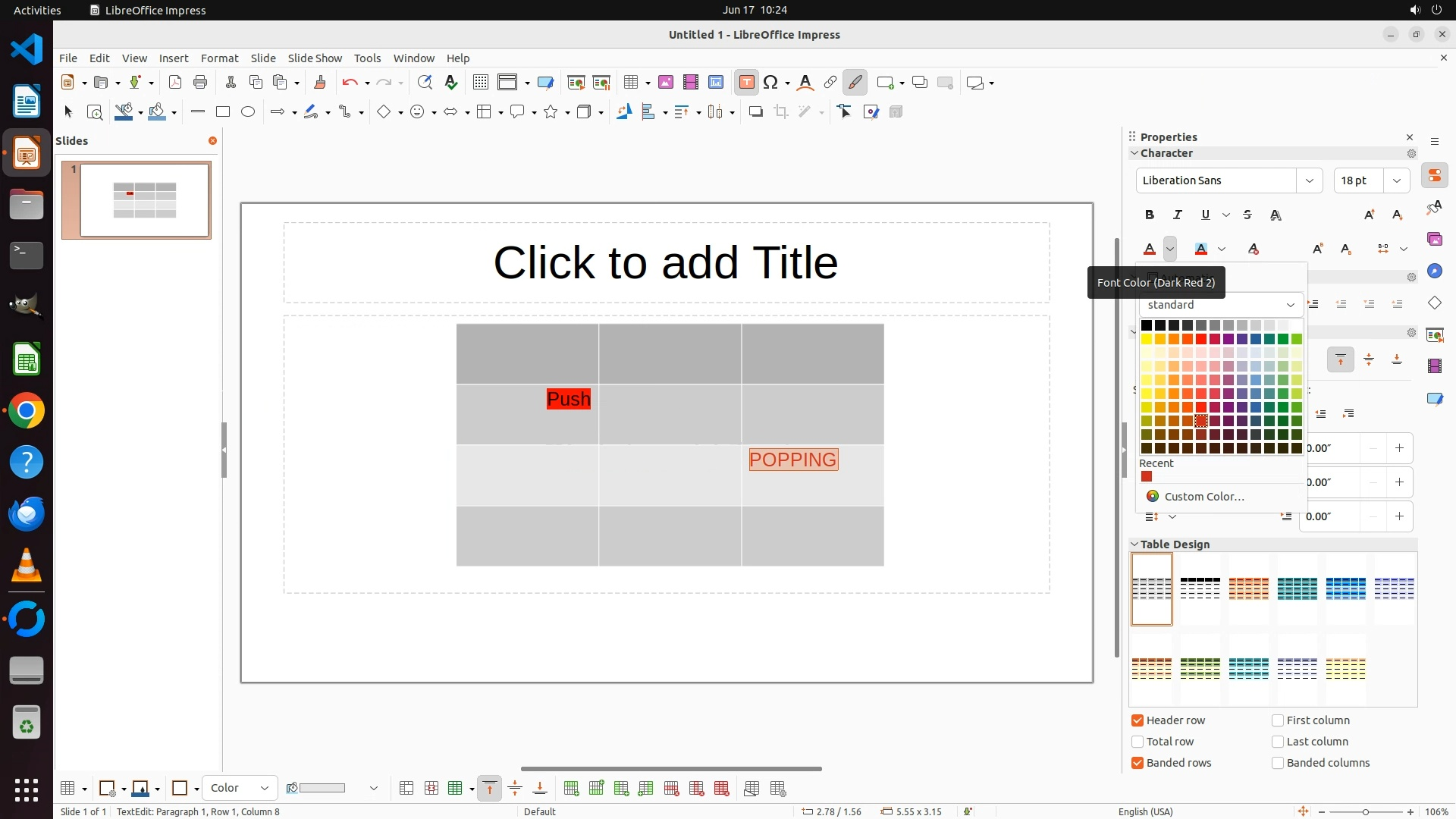Open the Format menu
This screenshot has width=1456, height=819.
(x=219, y=58)
